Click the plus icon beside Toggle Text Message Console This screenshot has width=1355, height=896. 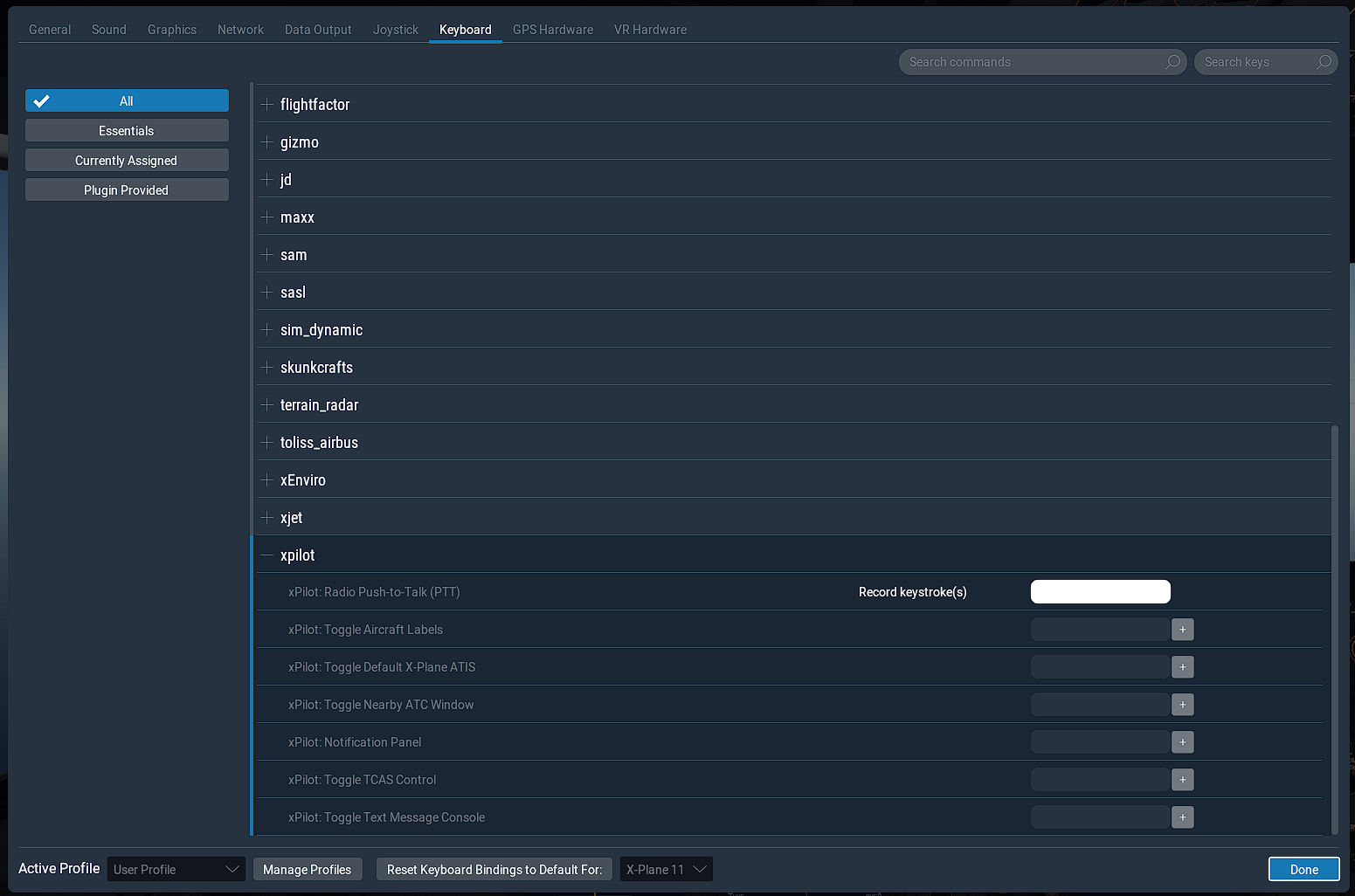(x=1183, y=817)
